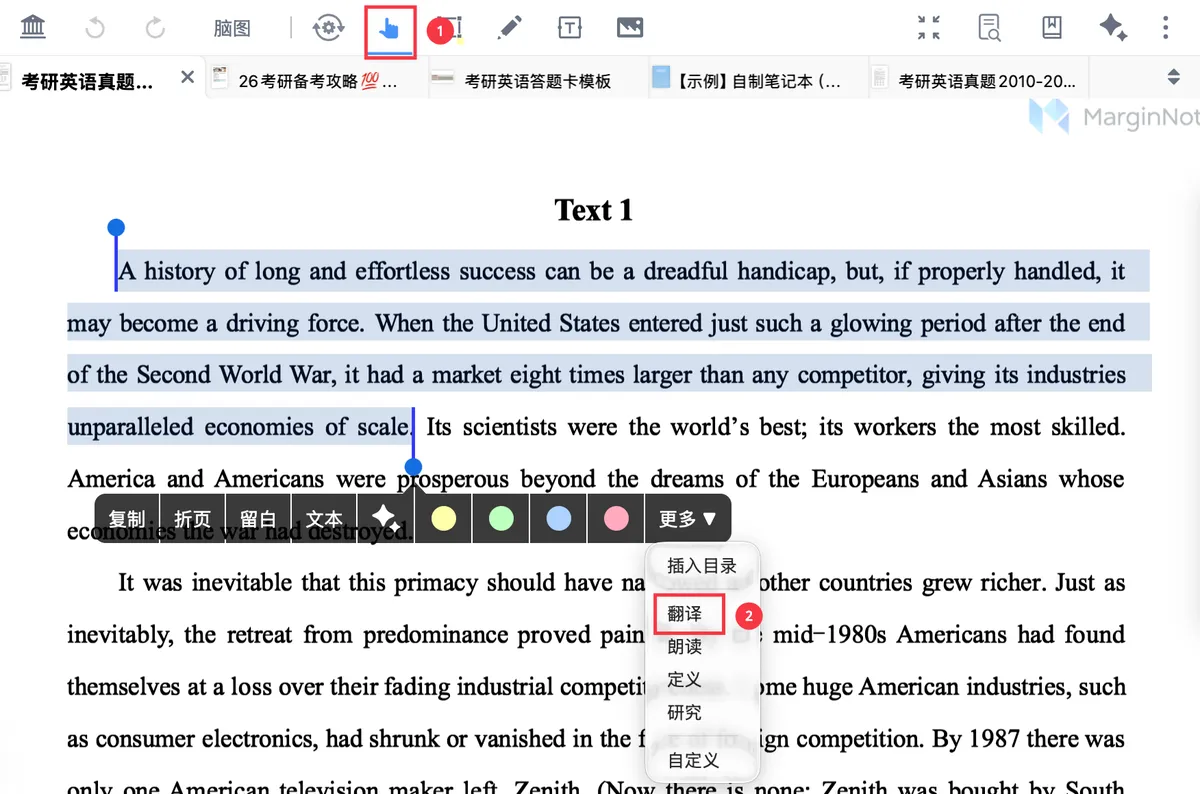Choose 插入目录 from the menu
The height and width of the screenshot is (794, 1200).
(x=702, y=566)
